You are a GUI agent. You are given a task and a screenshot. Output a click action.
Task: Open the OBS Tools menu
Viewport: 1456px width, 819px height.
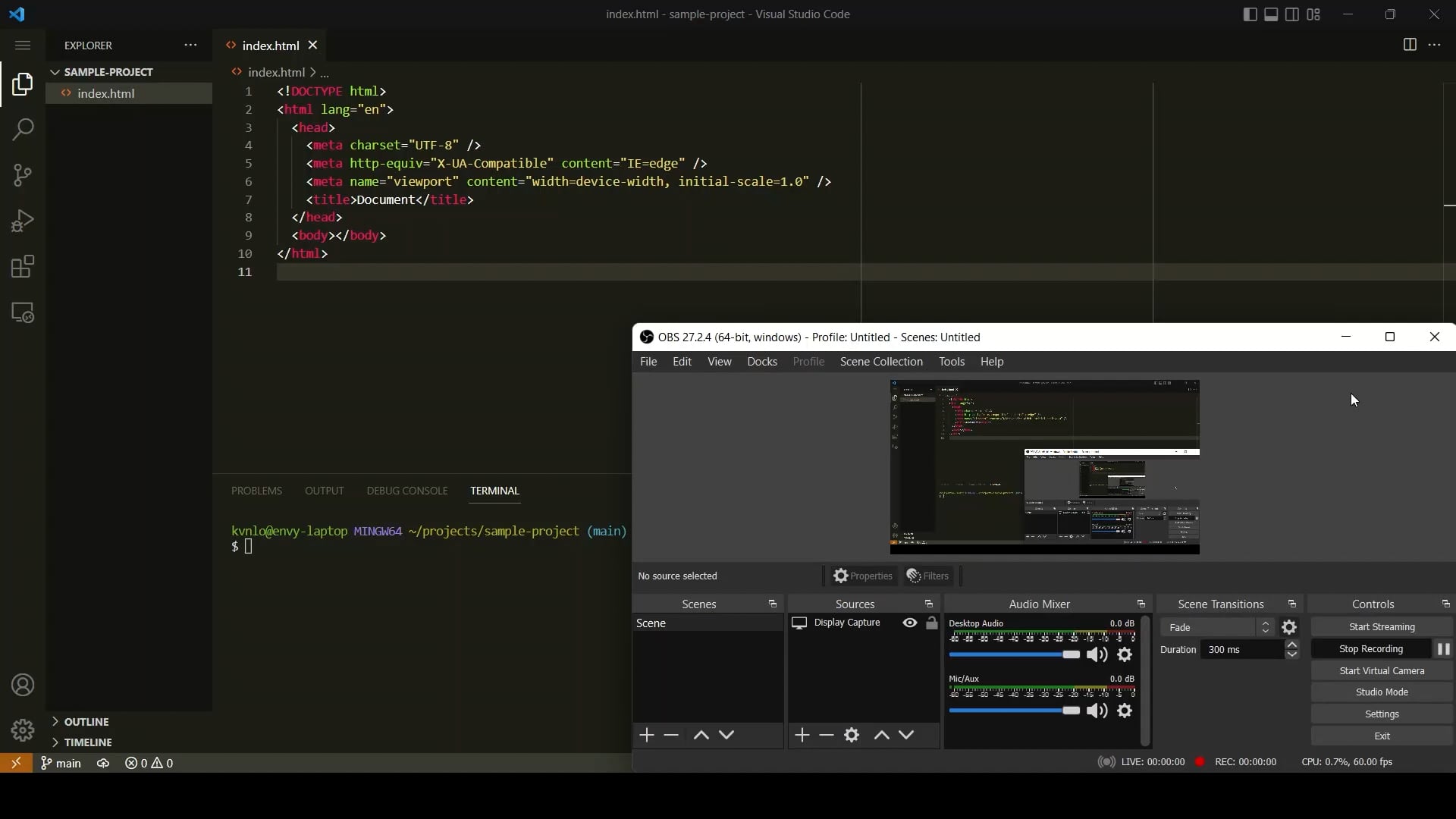point(952,362)
